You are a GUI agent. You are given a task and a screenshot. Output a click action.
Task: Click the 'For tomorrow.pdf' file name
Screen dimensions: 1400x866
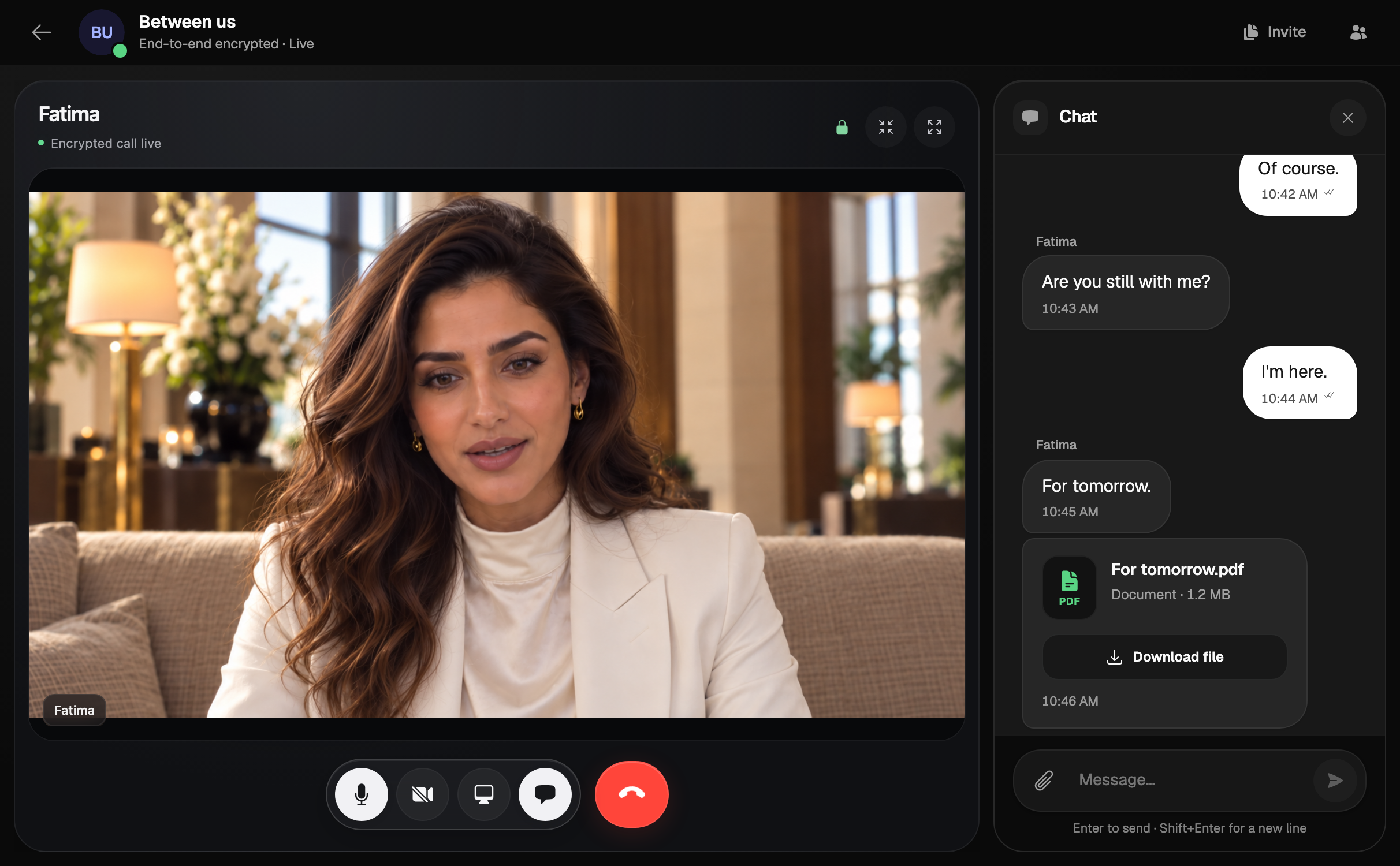pyautogui.click(x=1178, y=570)
